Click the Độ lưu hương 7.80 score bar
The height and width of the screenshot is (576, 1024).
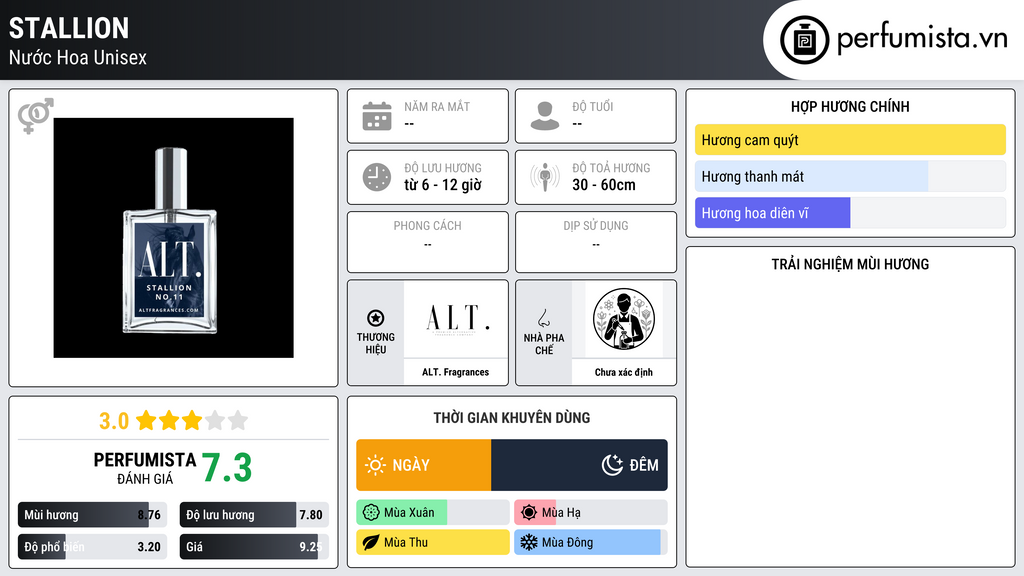(254, 515)
